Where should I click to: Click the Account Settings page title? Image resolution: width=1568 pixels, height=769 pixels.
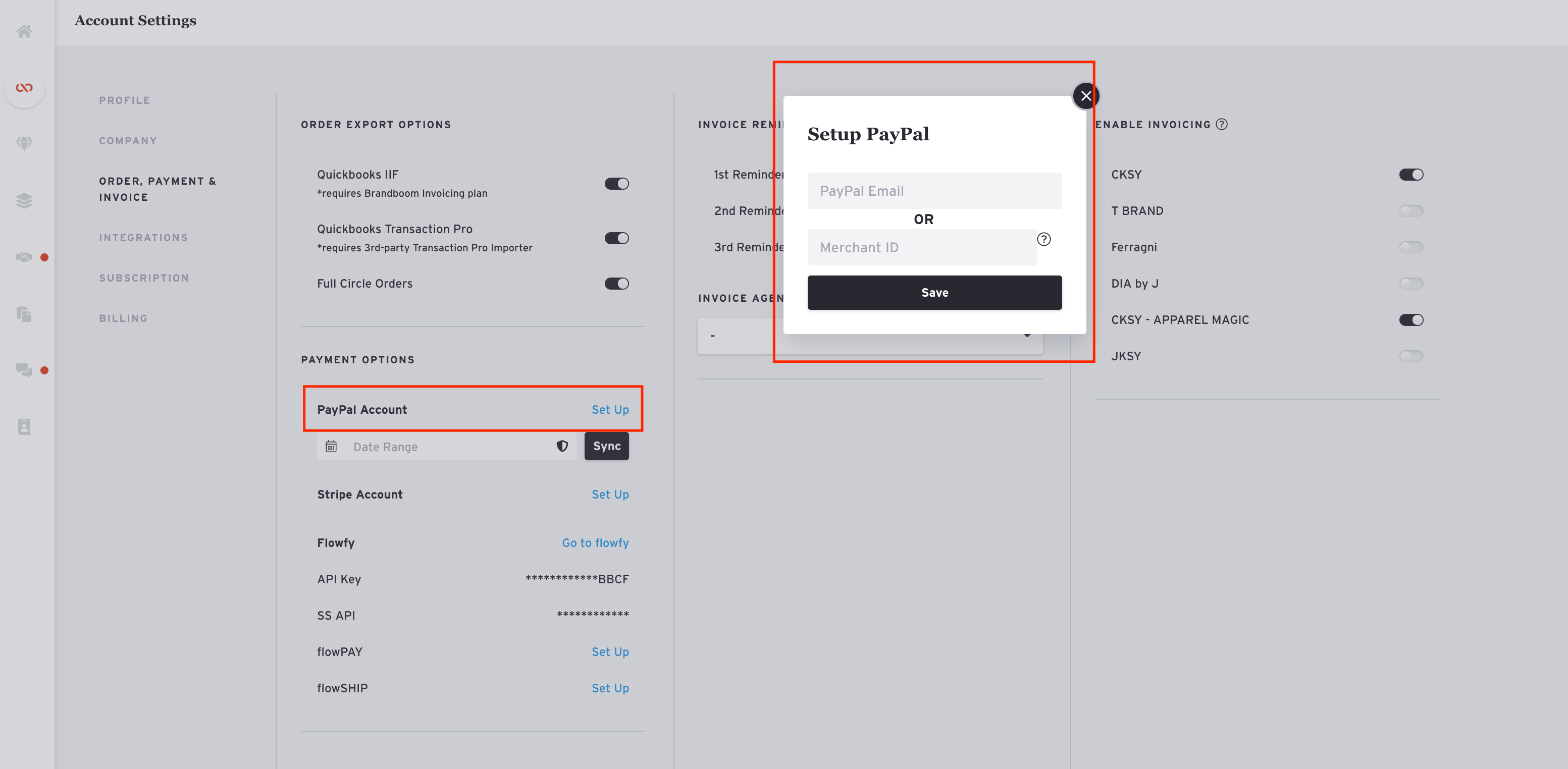click(135, 21)
